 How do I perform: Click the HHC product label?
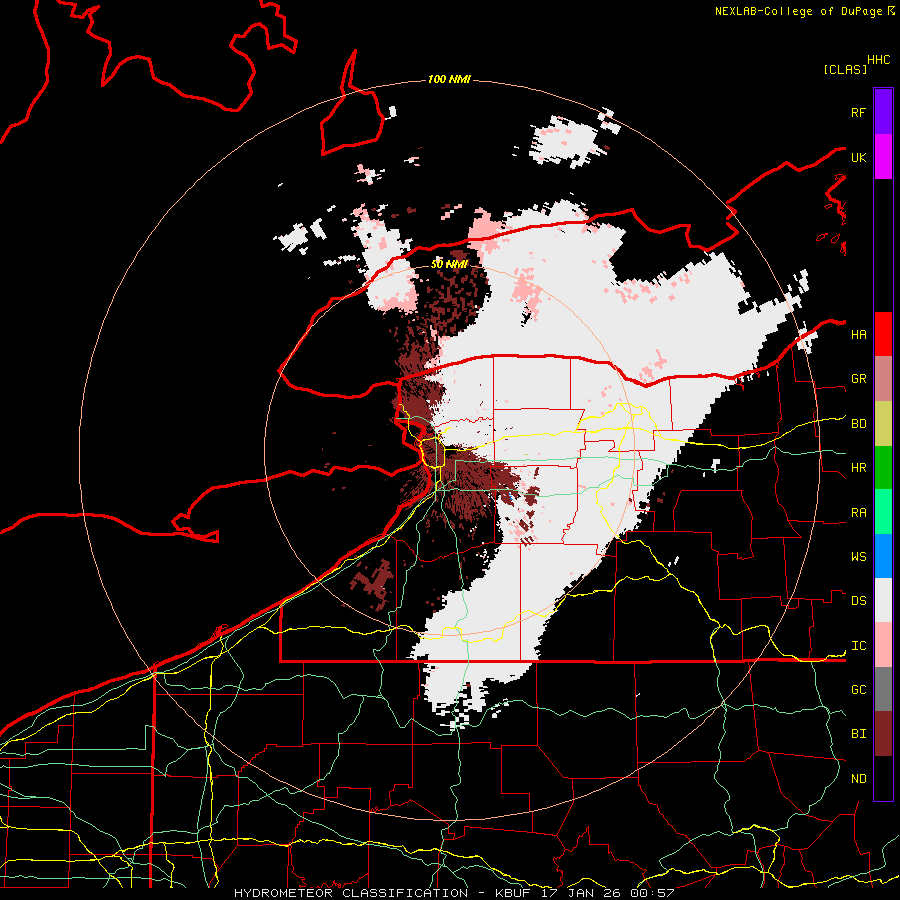click(x=878, y=60)
